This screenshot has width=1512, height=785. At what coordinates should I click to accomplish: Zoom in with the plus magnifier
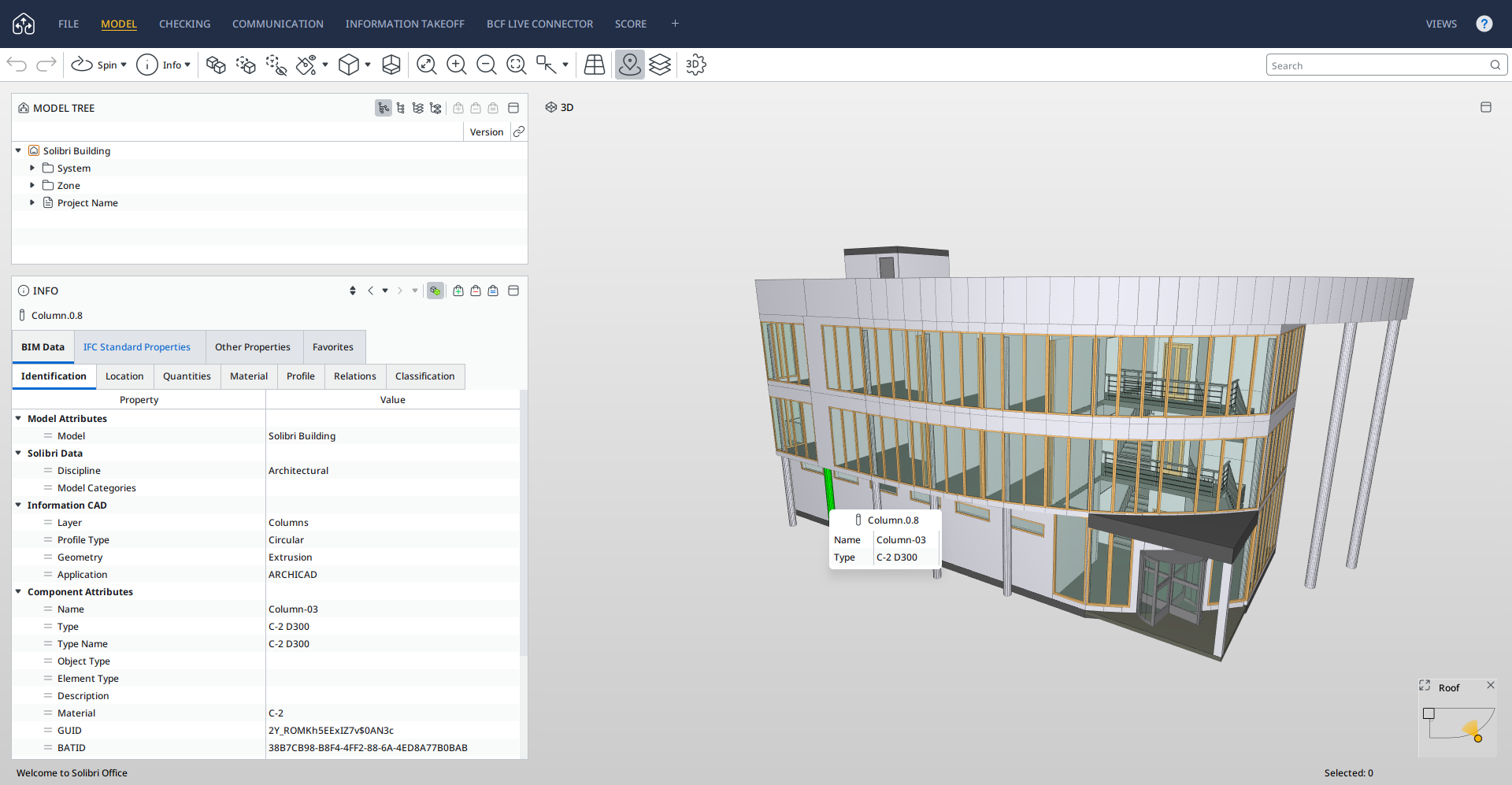click(457, 65)
